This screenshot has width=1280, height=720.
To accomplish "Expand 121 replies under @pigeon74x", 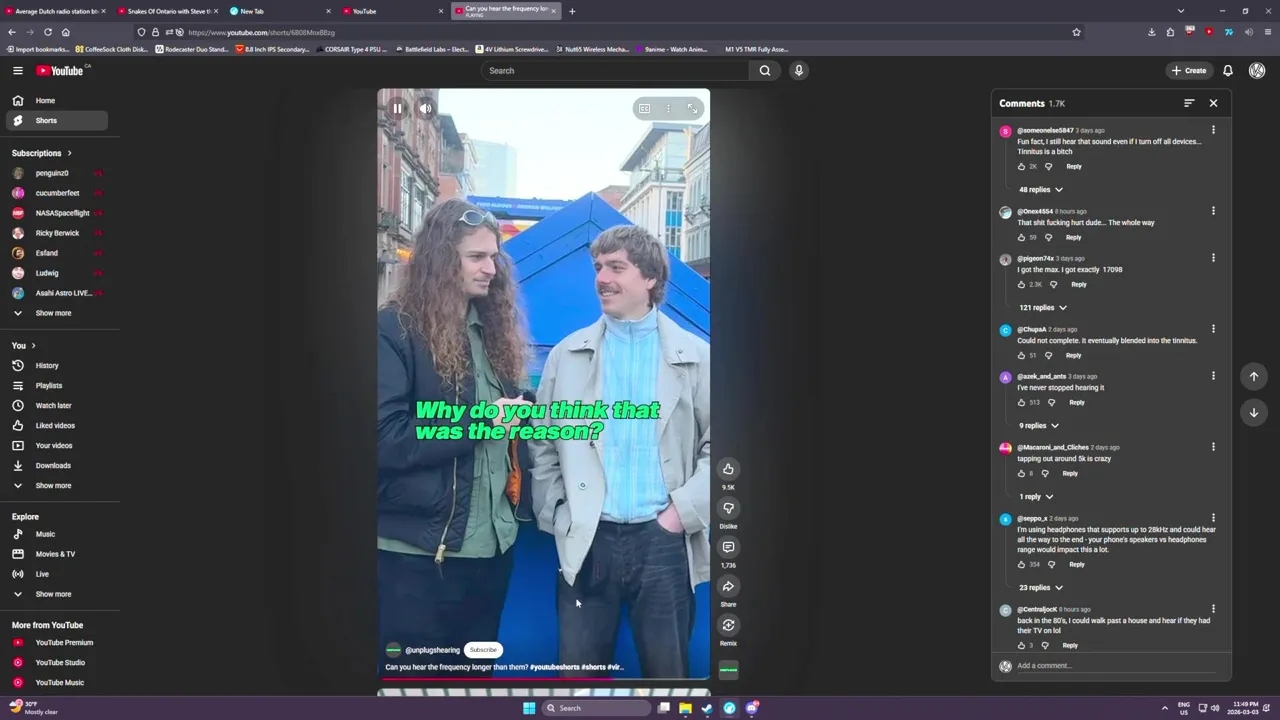I will pyautogui.click(x=1042, y=308).
